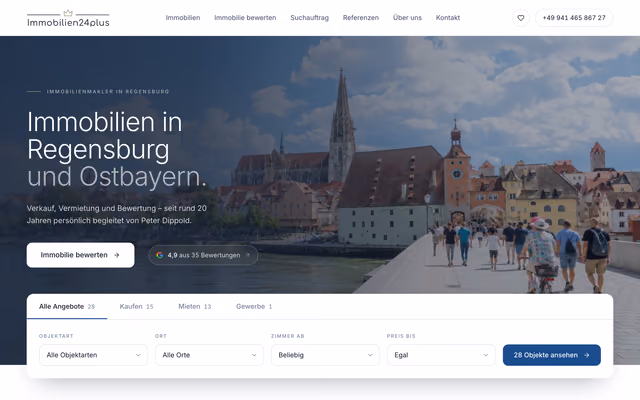The height and width of the screenshot is (400, 640).
Task: Open Referenzen page
Action: pos(361,18)
